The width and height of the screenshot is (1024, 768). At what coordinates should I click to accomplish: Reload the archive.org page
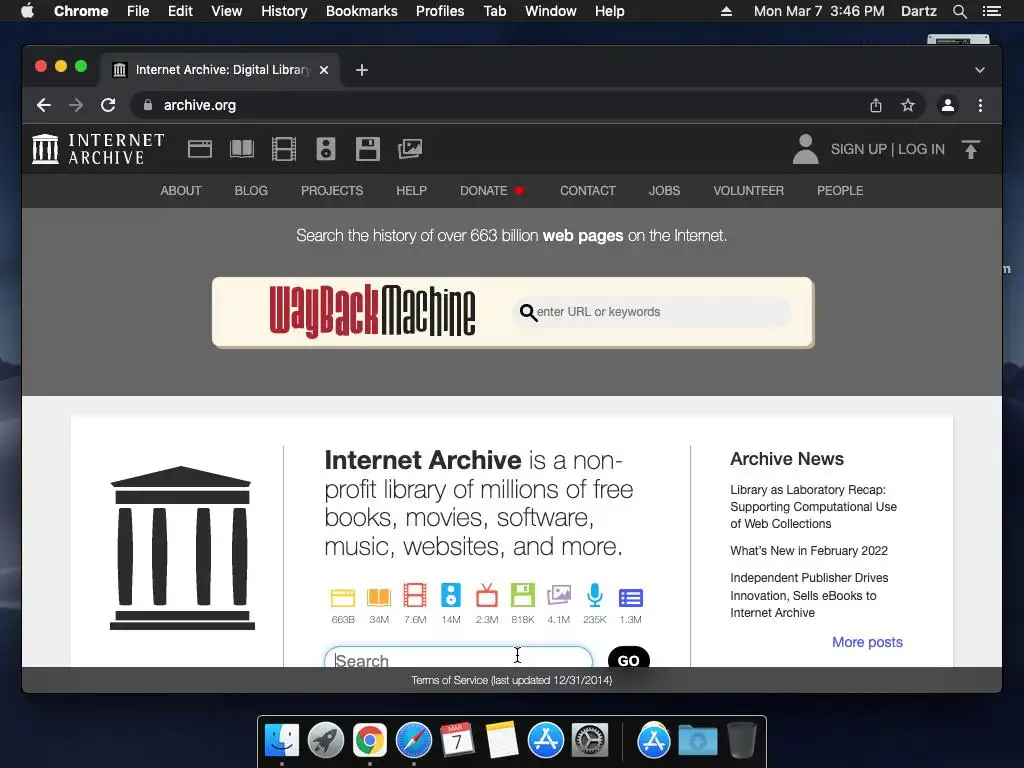(x=108, y=105)
